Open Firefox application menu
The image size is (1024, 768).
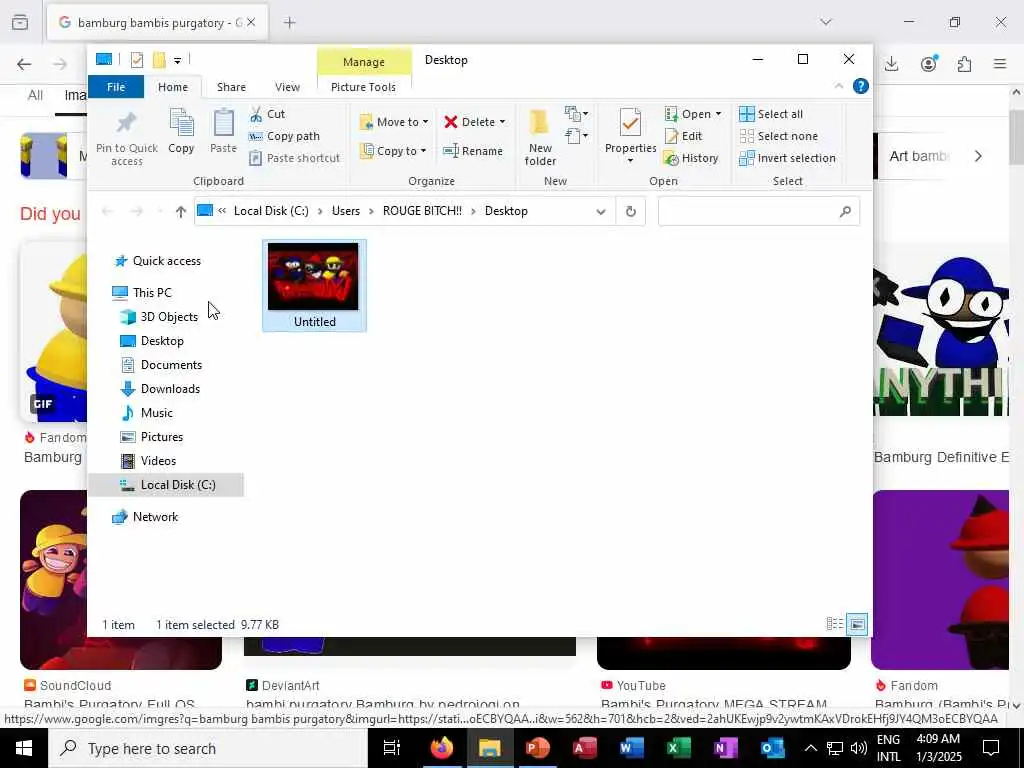[1000, 64]
